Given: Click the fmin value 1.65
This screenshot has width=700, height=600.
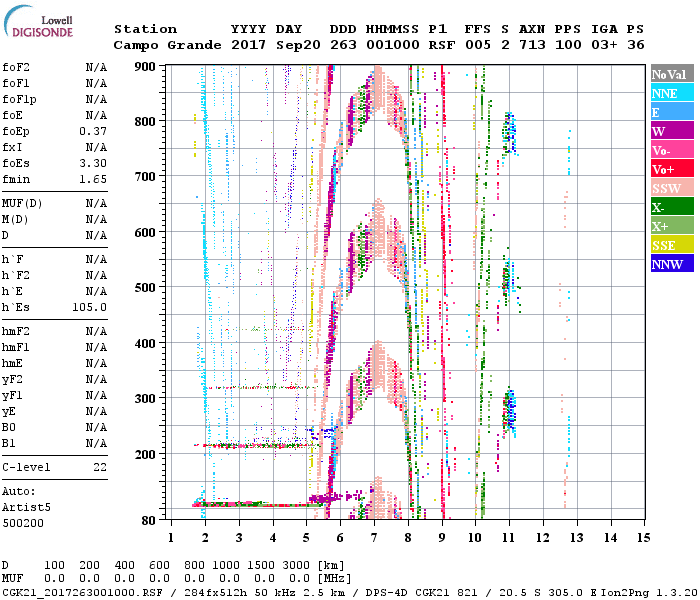Looking at the screenshot, I should pyautogui.click(x=94, y=179).
